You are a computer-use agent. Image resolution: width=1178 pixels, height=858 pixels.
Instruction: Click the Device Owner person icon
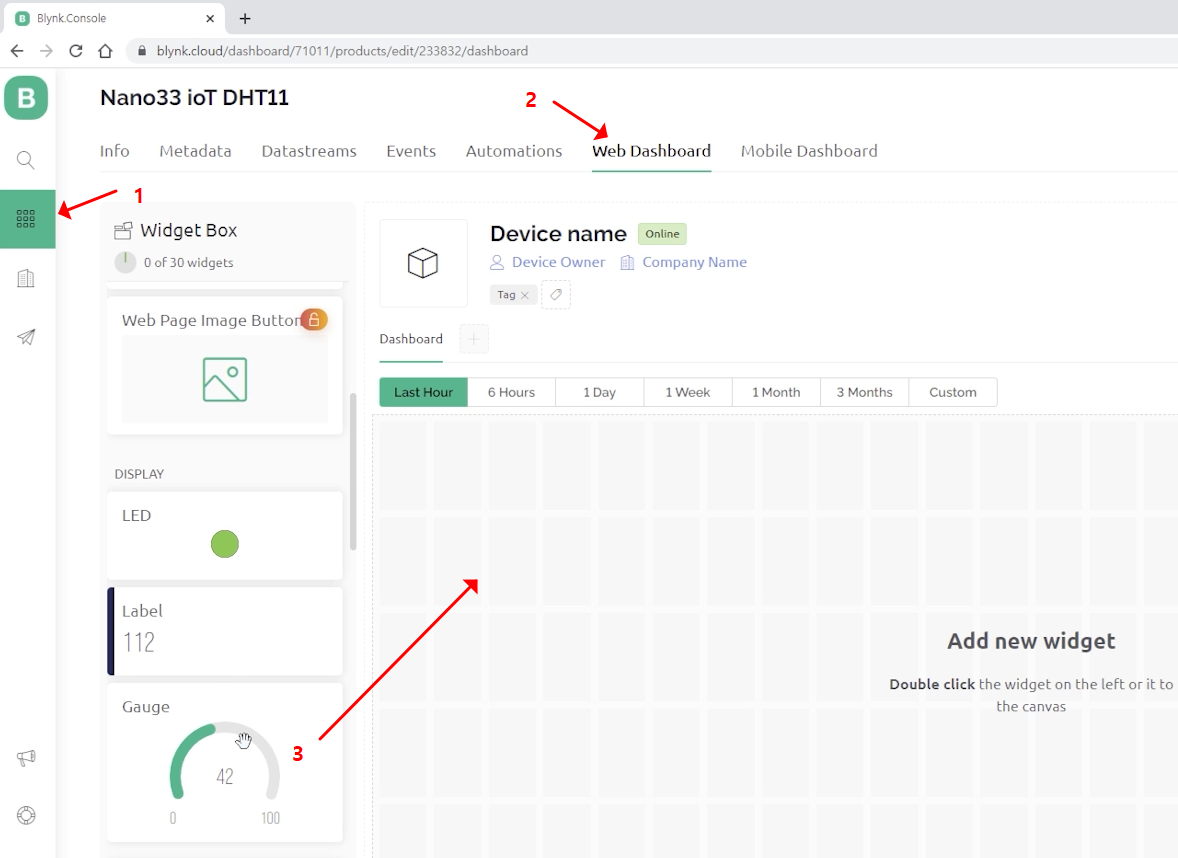point(497,262)
